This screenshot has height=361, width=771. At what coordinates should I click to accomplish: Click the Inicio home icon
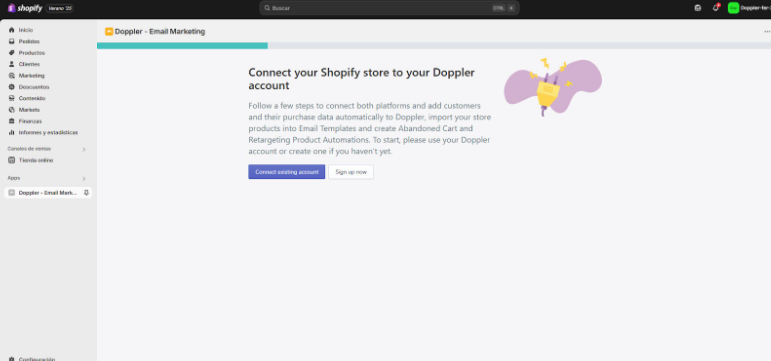pos(12,30)
